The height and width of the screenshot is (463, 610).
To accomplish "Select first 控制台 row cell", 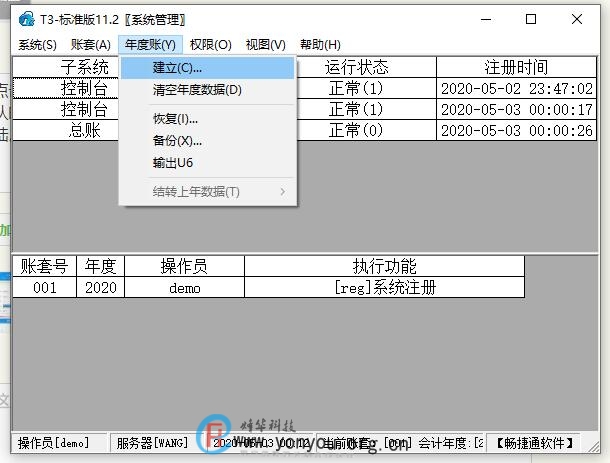I will [66, 88].
